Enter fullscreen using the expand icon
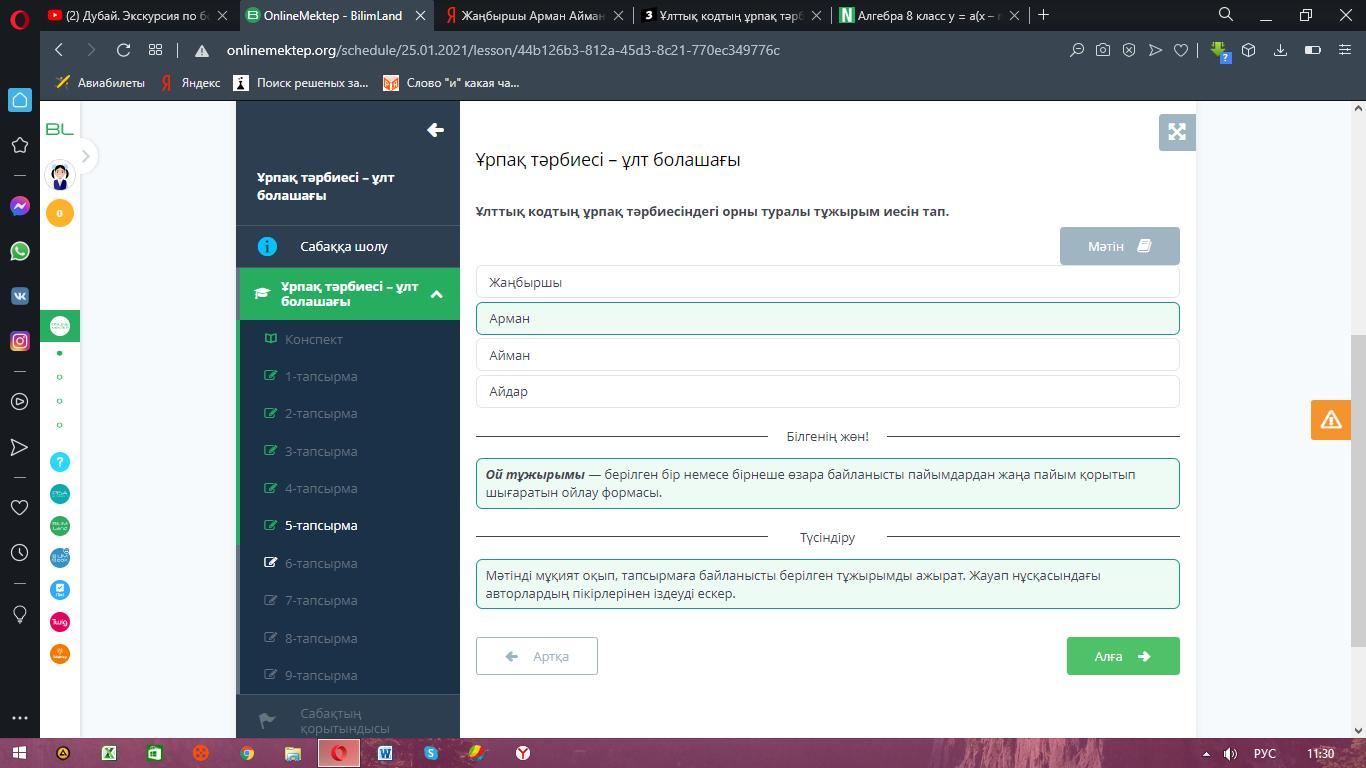This screenshot has width=1366, height=768. click(x=1177, y=132)
